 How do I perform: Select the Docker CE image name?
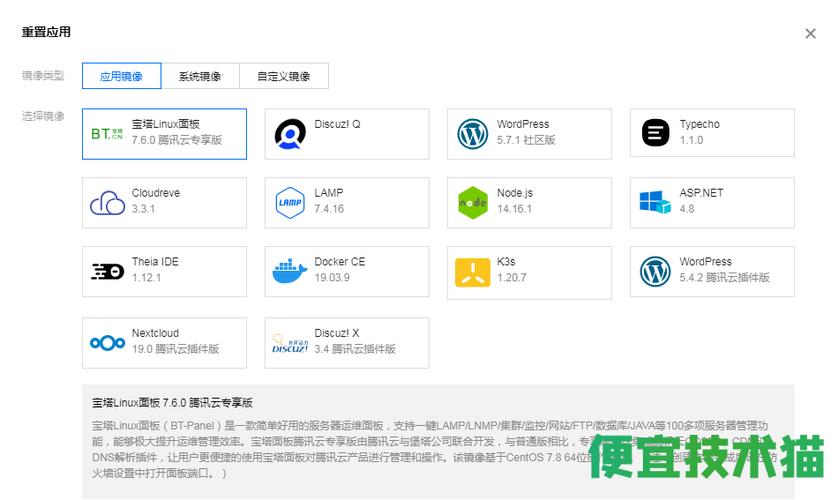pos(340,262)
